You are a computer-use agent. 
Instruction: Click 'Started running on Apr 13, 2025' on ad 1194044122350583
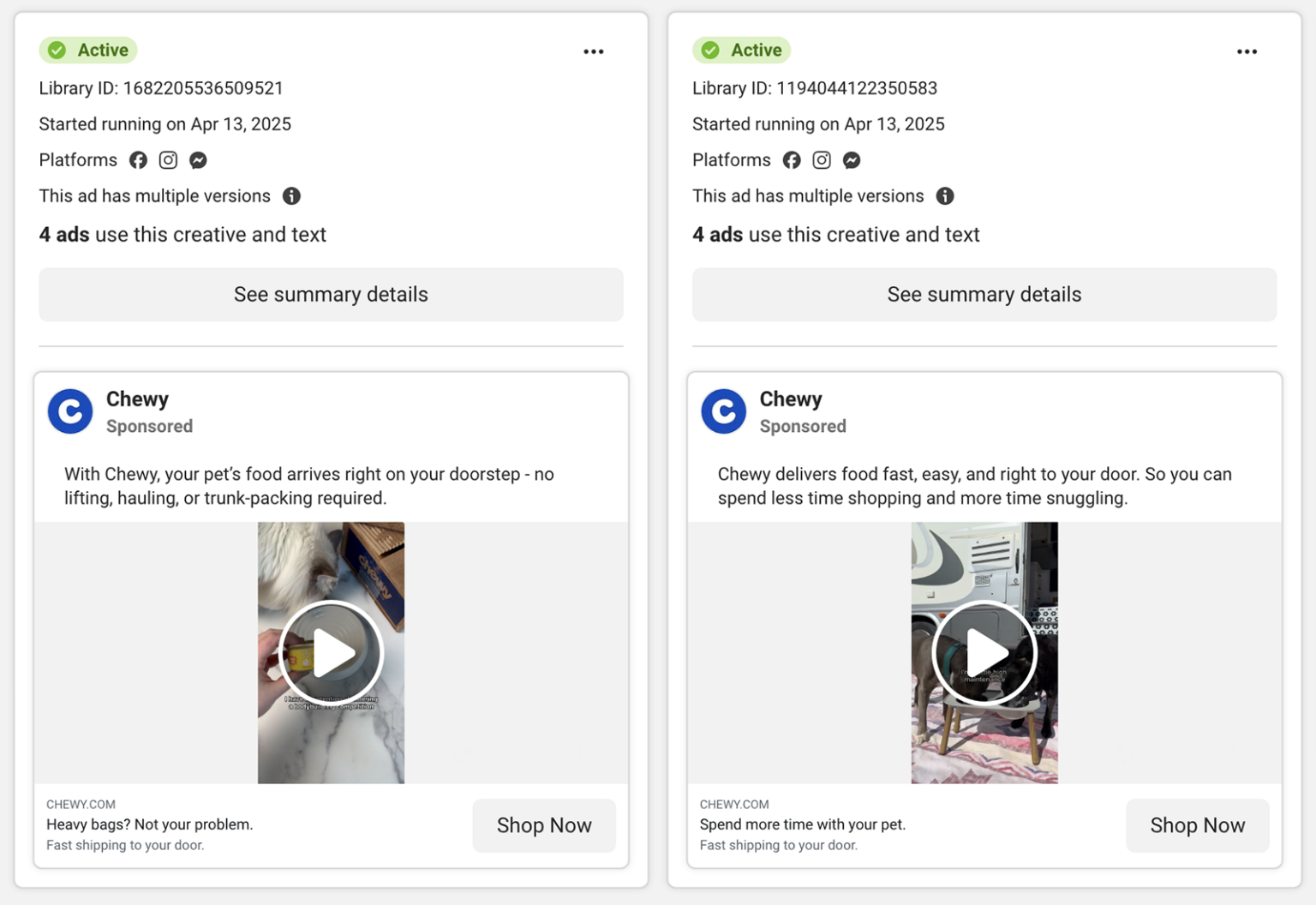[818, 124]
